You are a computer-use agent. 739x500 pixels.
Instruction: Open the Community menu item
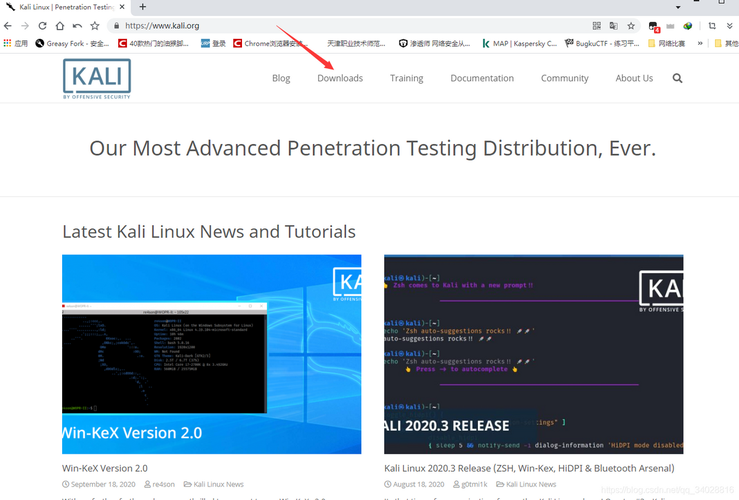564,78
